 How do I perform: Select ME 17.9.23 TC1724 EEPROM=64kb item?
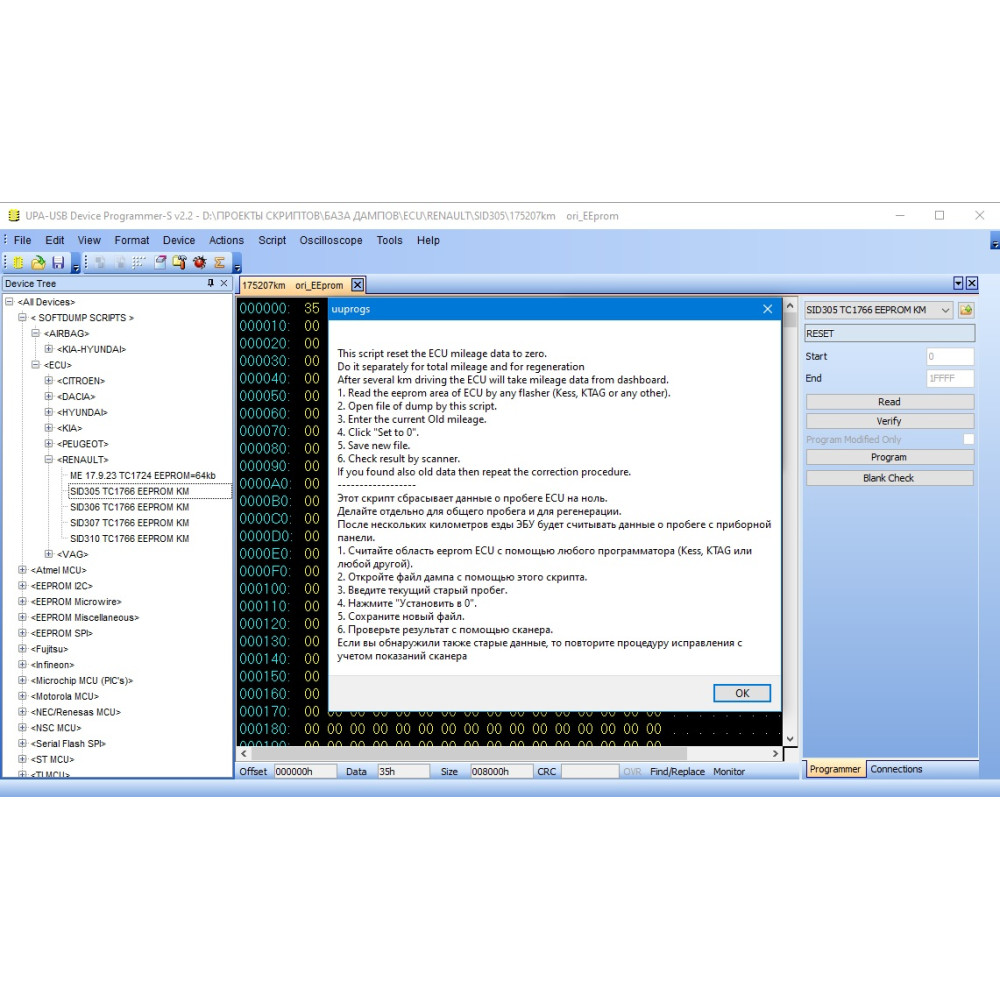143,475
